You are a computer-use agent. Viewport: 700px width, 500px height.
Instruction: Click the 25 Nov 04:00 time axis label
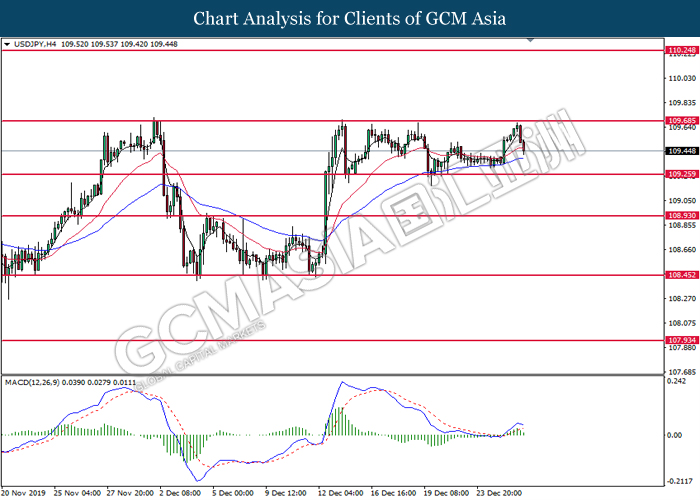click(77, 493)
